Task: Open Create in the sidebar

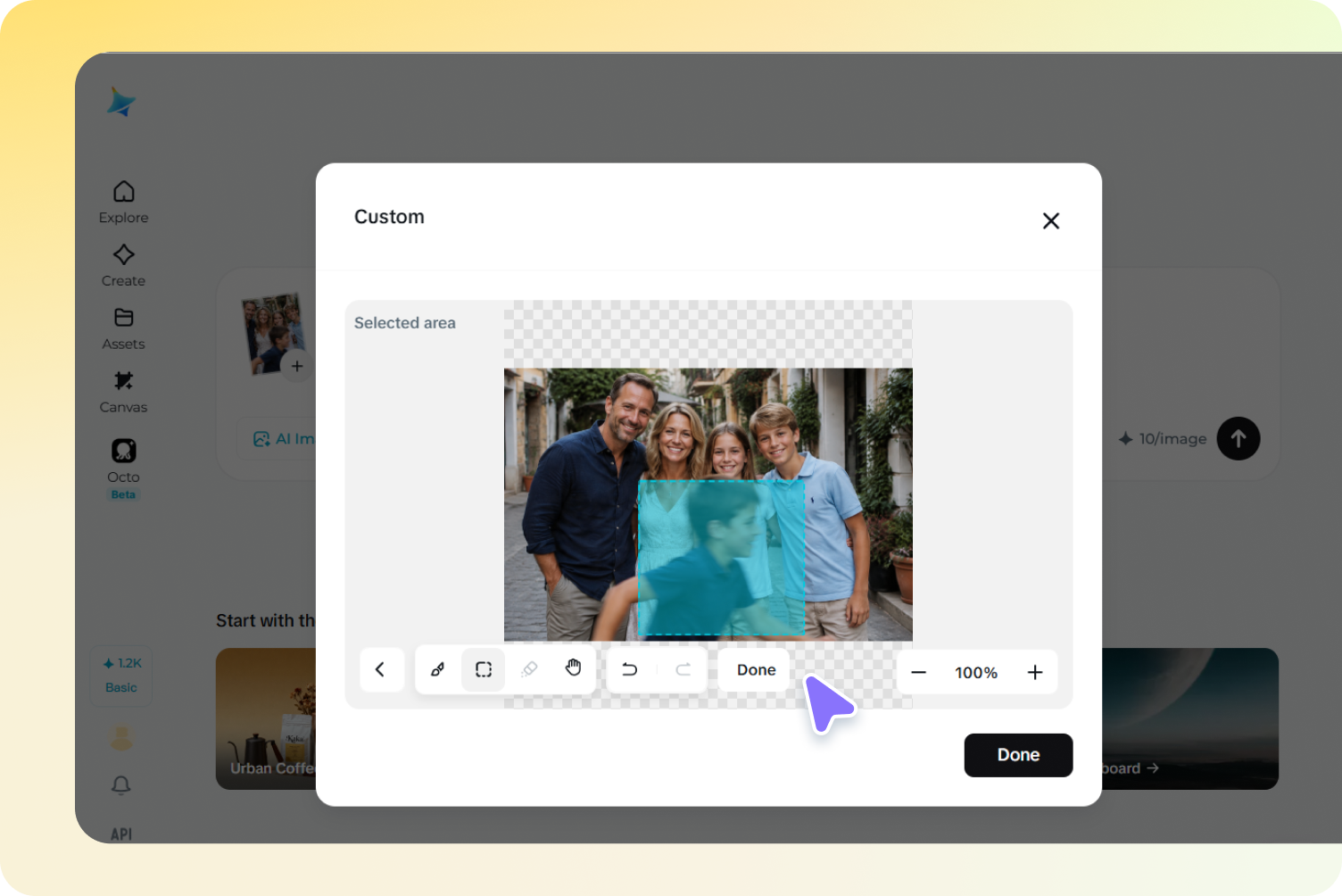Action: coord(124,266)
